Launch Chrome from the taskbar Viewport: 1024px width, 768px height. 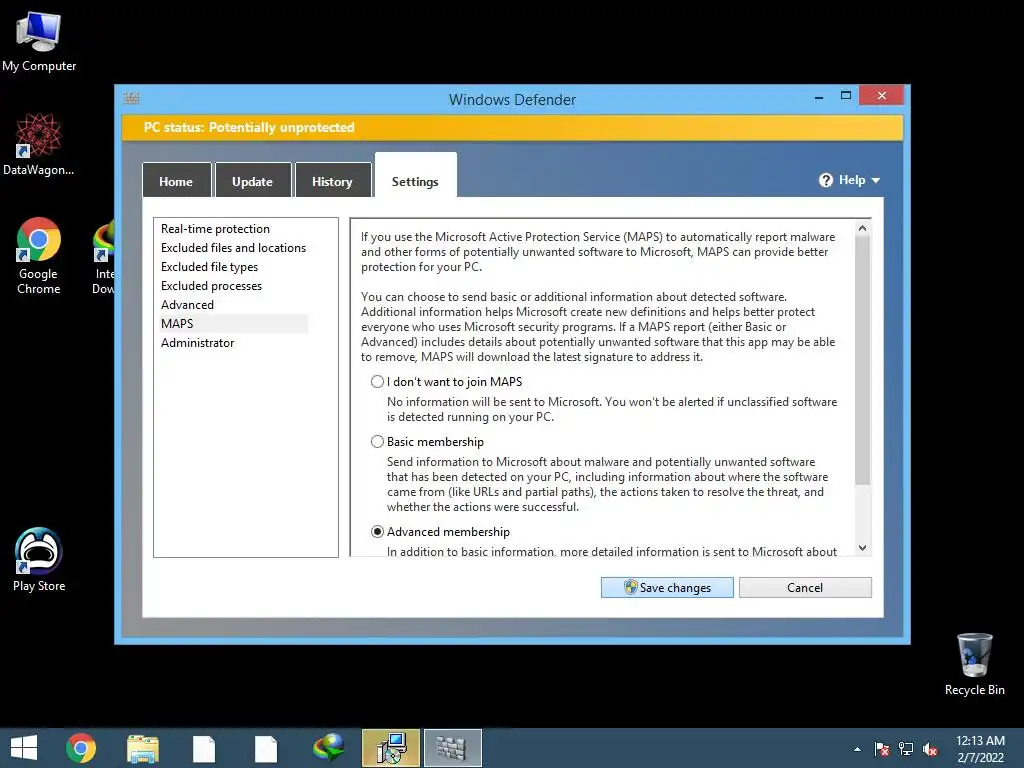tap(81, 748)
